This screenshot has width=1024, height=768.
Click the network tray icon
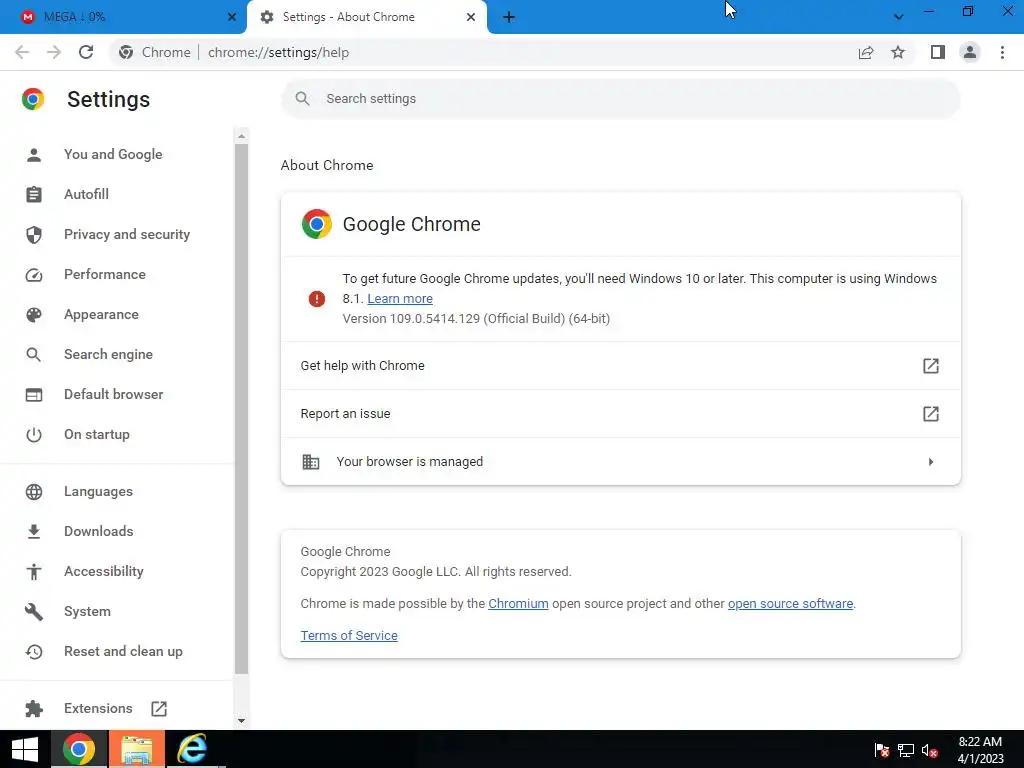906,750
